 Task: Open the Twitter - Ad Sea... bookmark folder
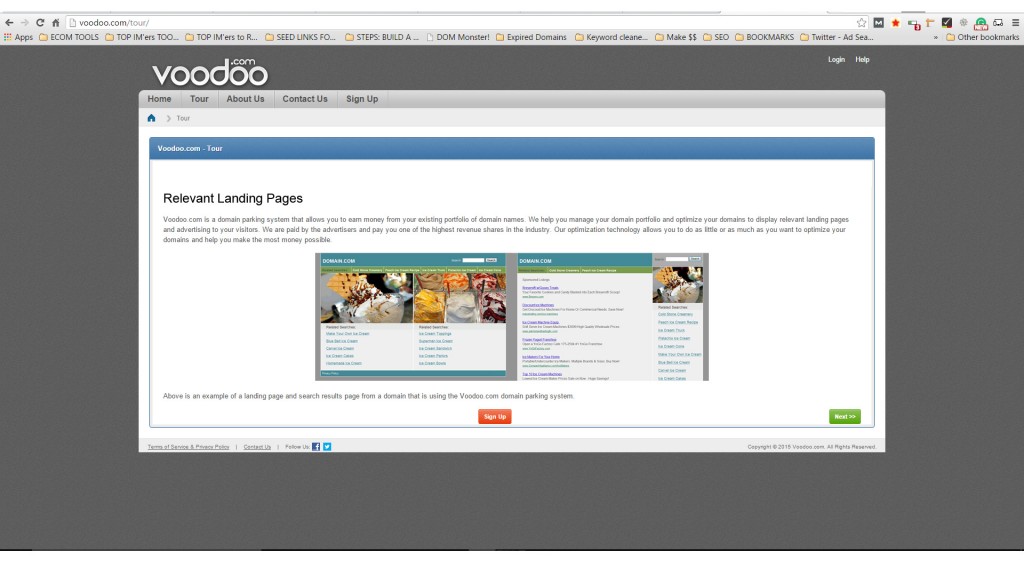click(837, 37)
